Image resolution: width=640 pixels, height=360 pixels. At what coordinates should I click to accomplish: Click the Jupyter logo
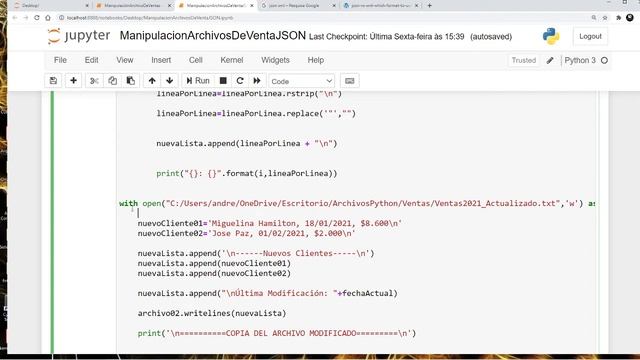[79, 36]
